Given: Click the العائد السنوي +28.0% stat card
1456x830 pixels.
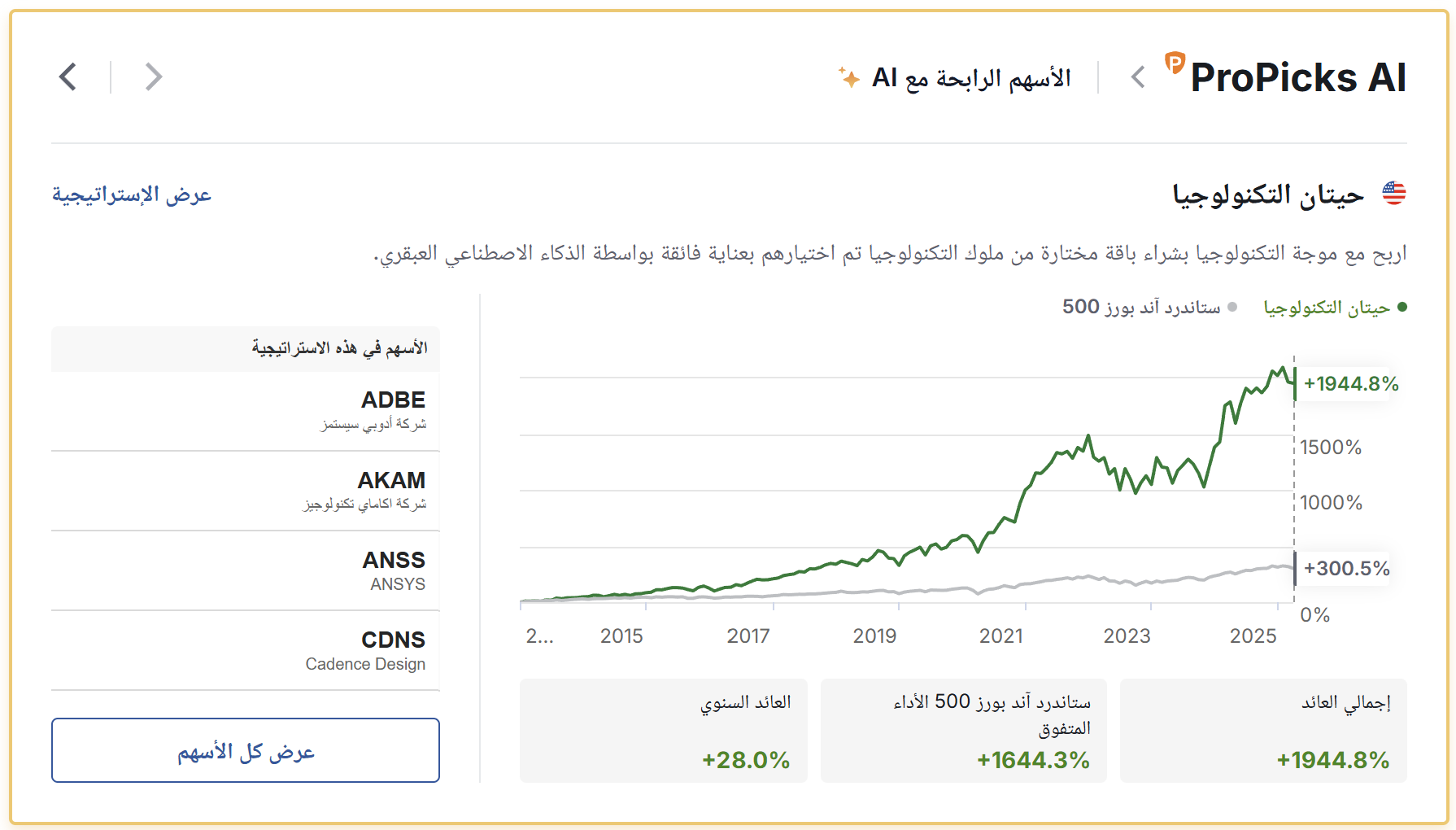Looking at the screenshot, I should click(664, 731).
